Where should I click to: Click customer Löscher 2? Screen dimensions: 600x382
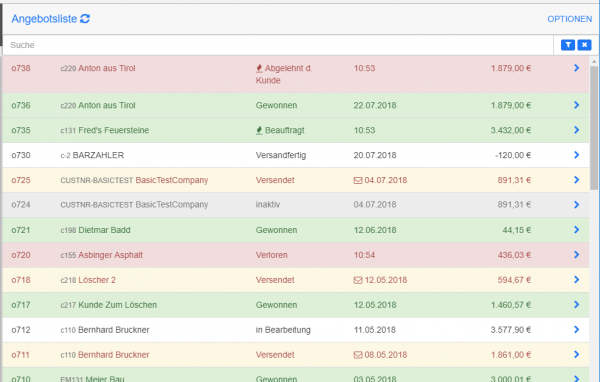coord(97,280)
